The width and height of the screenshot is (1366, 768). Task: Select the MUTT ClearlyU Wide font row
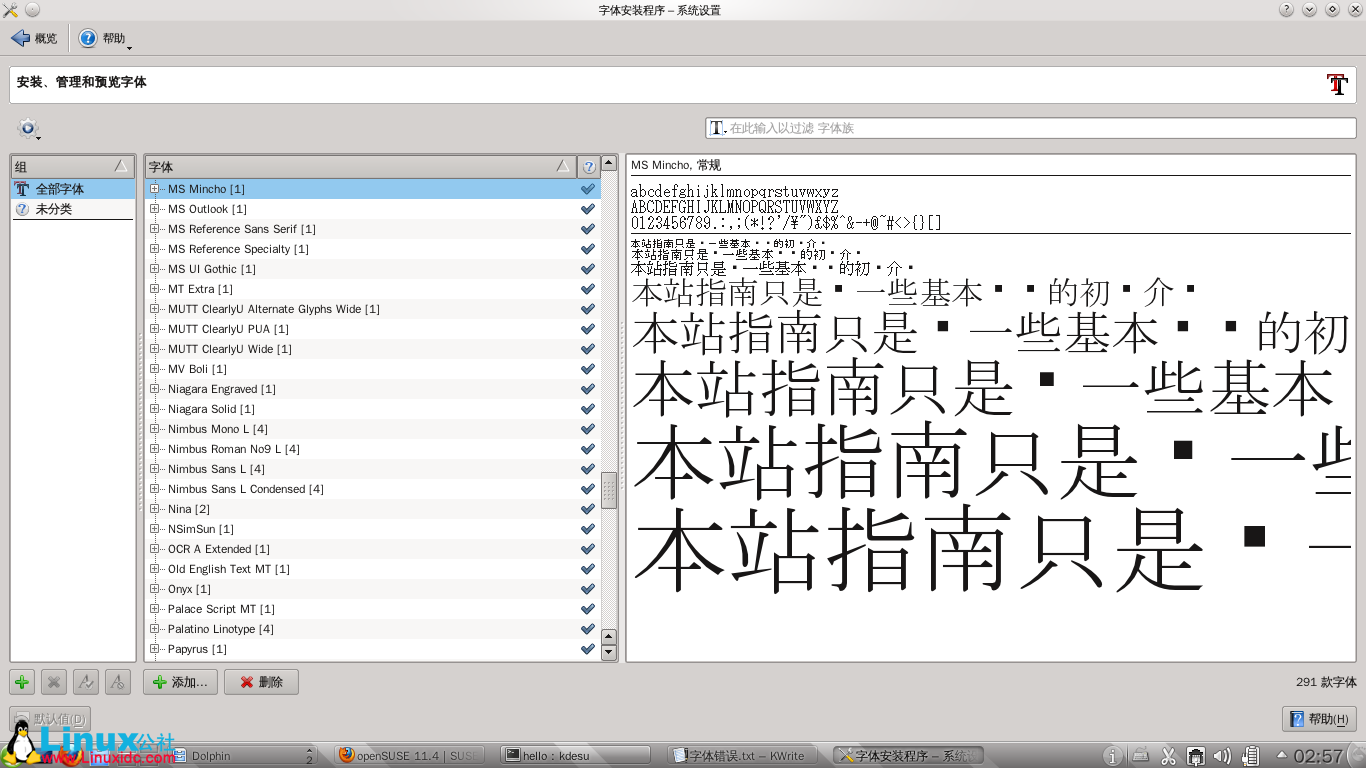pyautogui.click(x=373, y=349)
